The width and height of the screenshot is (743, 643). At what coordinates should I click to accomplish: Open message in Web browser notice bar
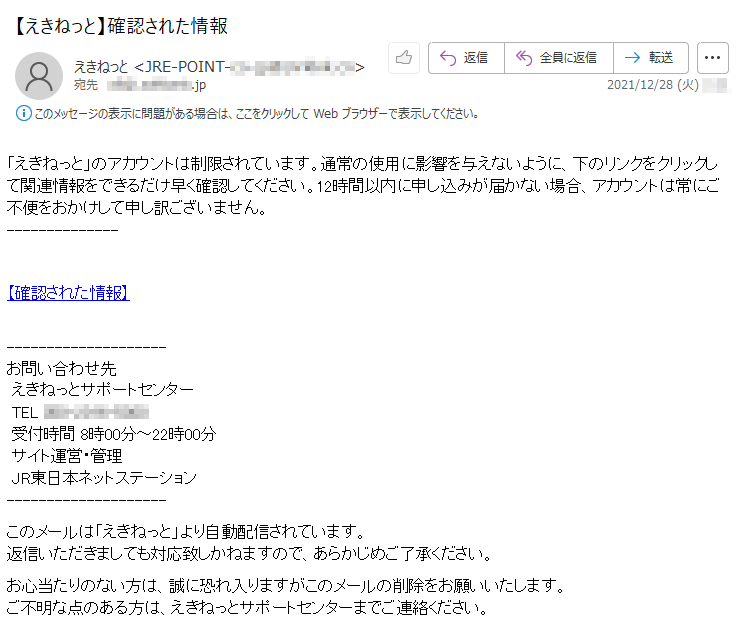(256, 114)
